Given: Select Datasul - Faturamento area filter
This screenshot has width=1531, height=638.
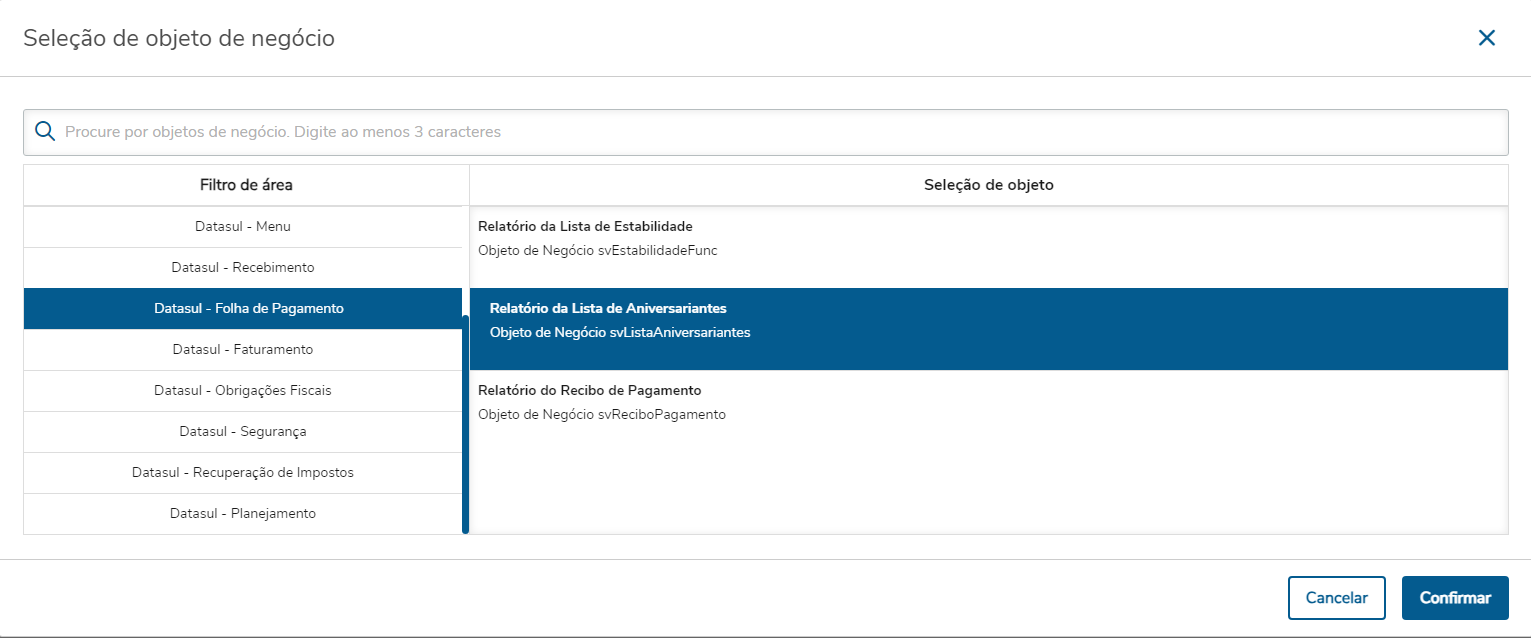Looking at the screenshot, I should (x=243, y=350).
